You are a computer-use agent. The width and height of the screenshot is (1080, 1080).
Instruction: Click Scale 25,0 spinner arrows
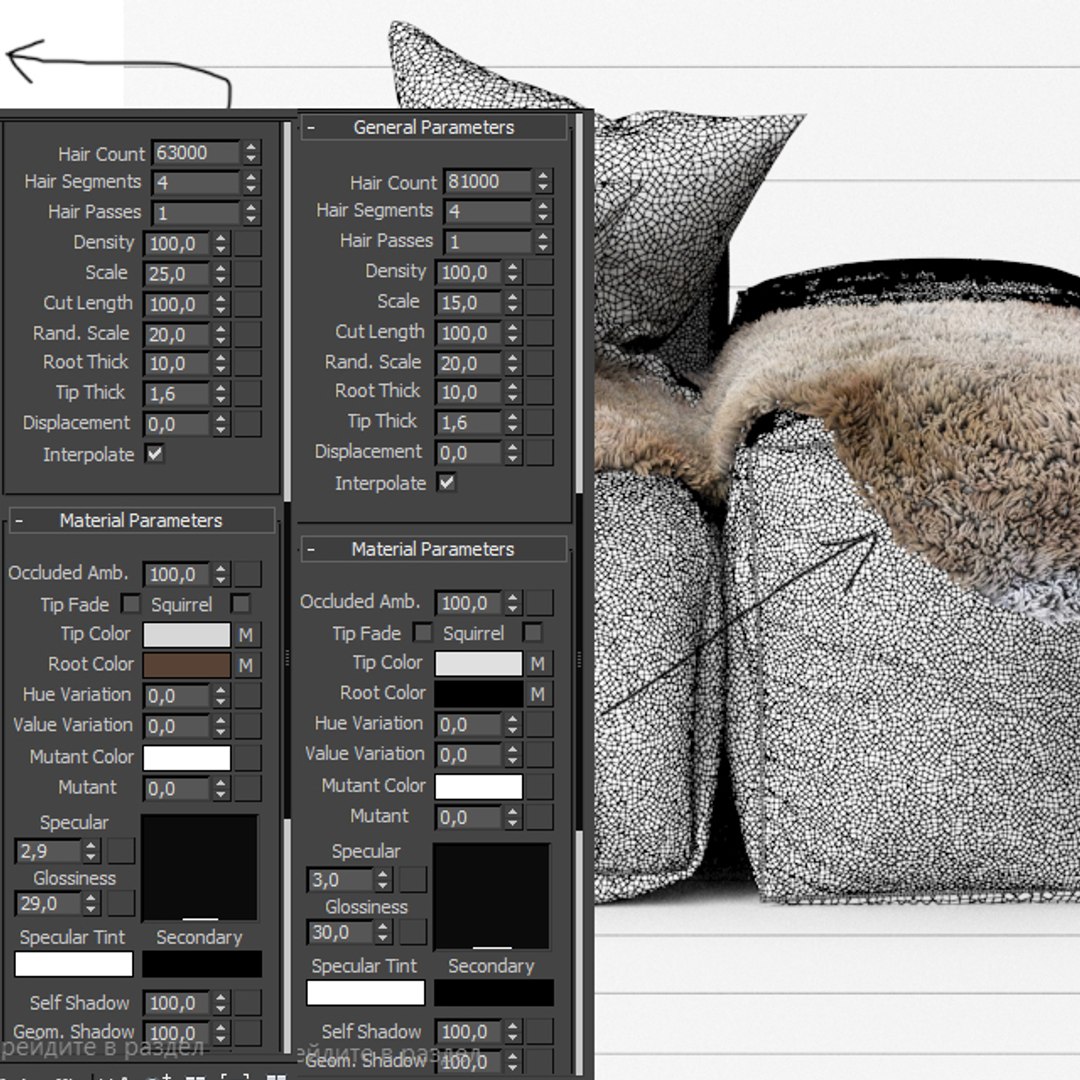pos(220,274)
